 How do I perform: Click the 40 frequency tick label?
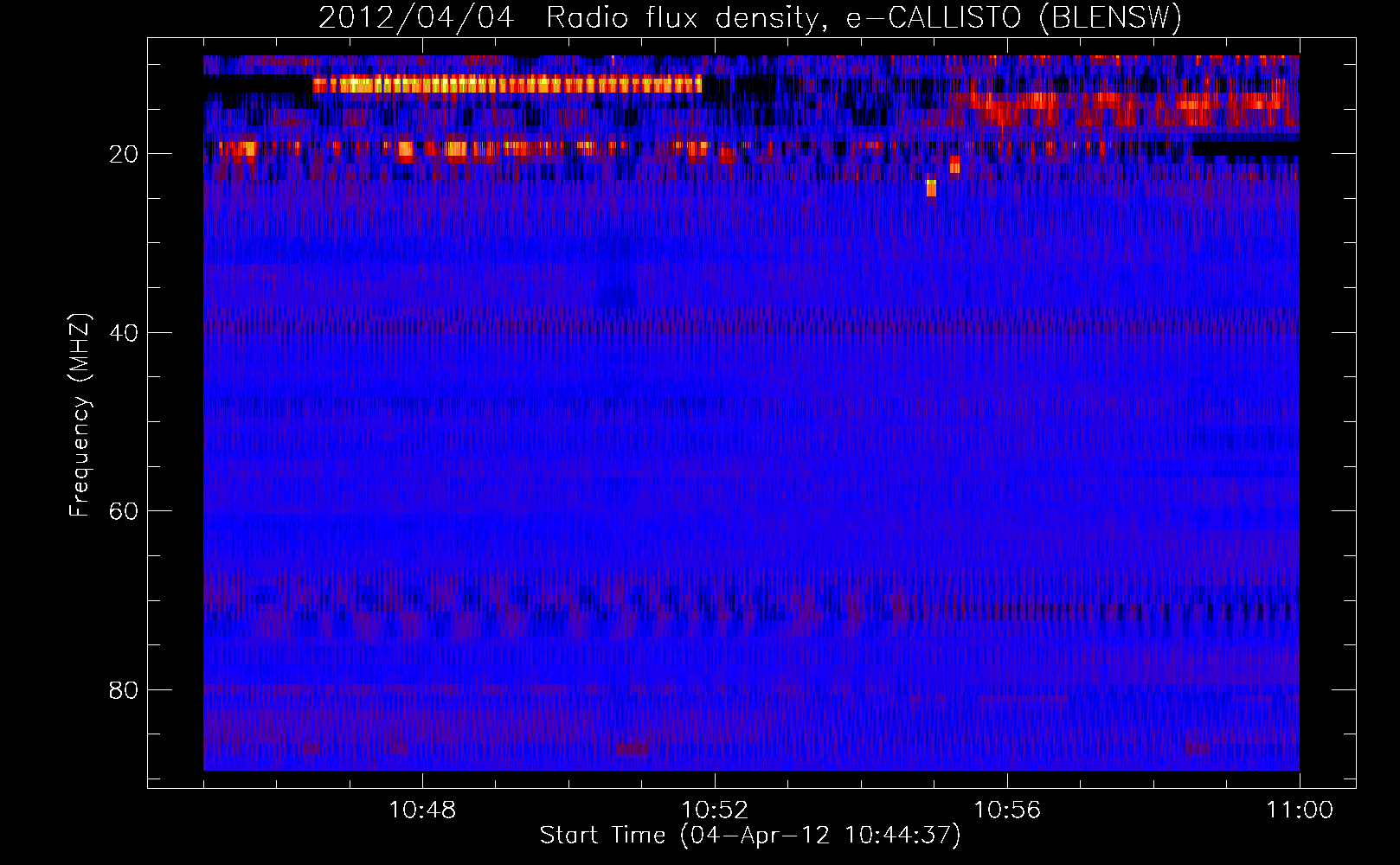125,333
